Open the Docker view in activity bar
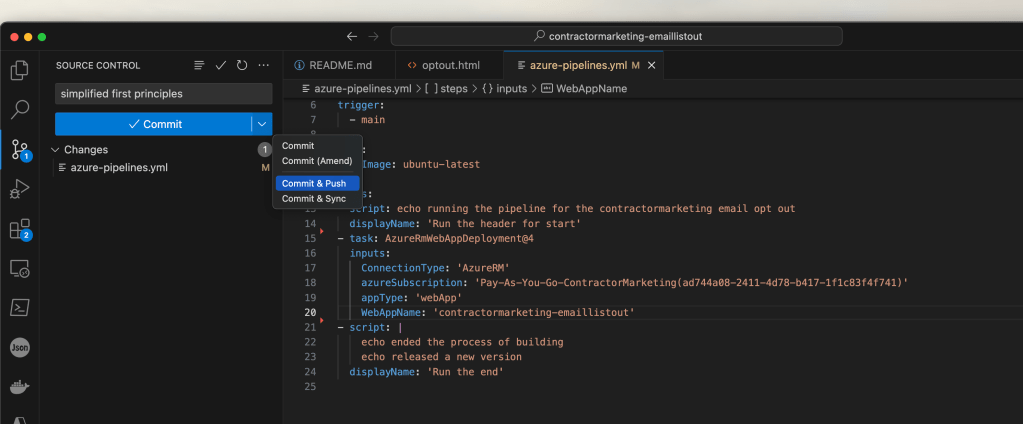This screenshot has width=1023, height=424. [20, 387]
